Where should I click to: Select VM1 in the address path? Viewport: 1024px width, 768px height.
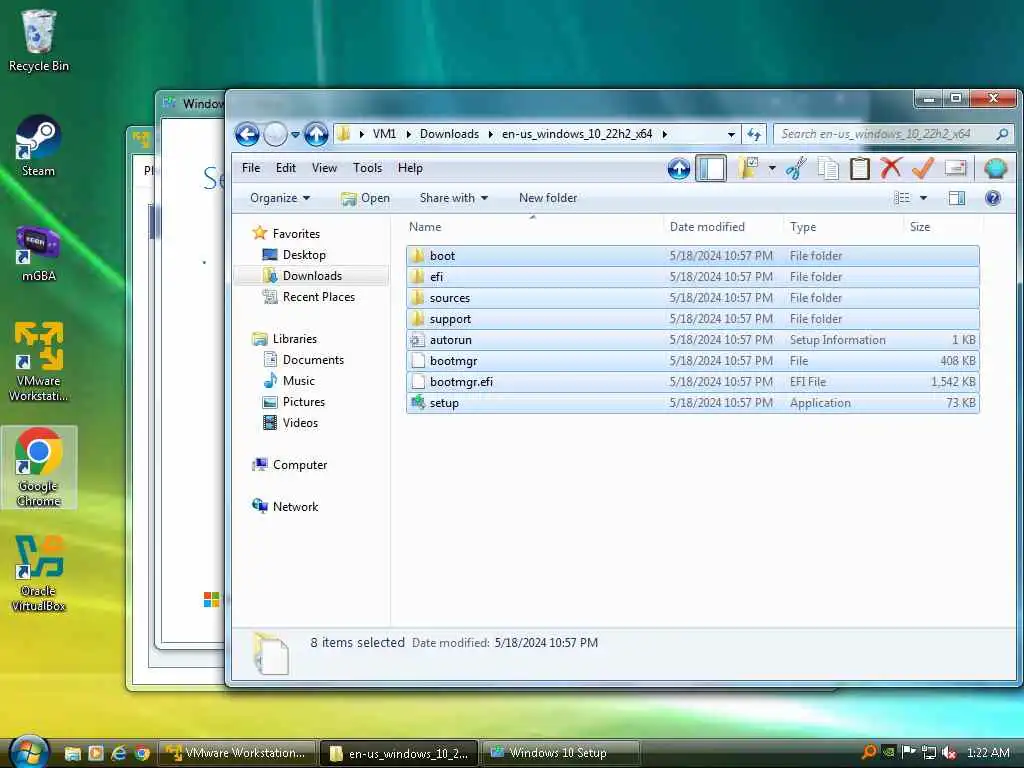[384, 134]
